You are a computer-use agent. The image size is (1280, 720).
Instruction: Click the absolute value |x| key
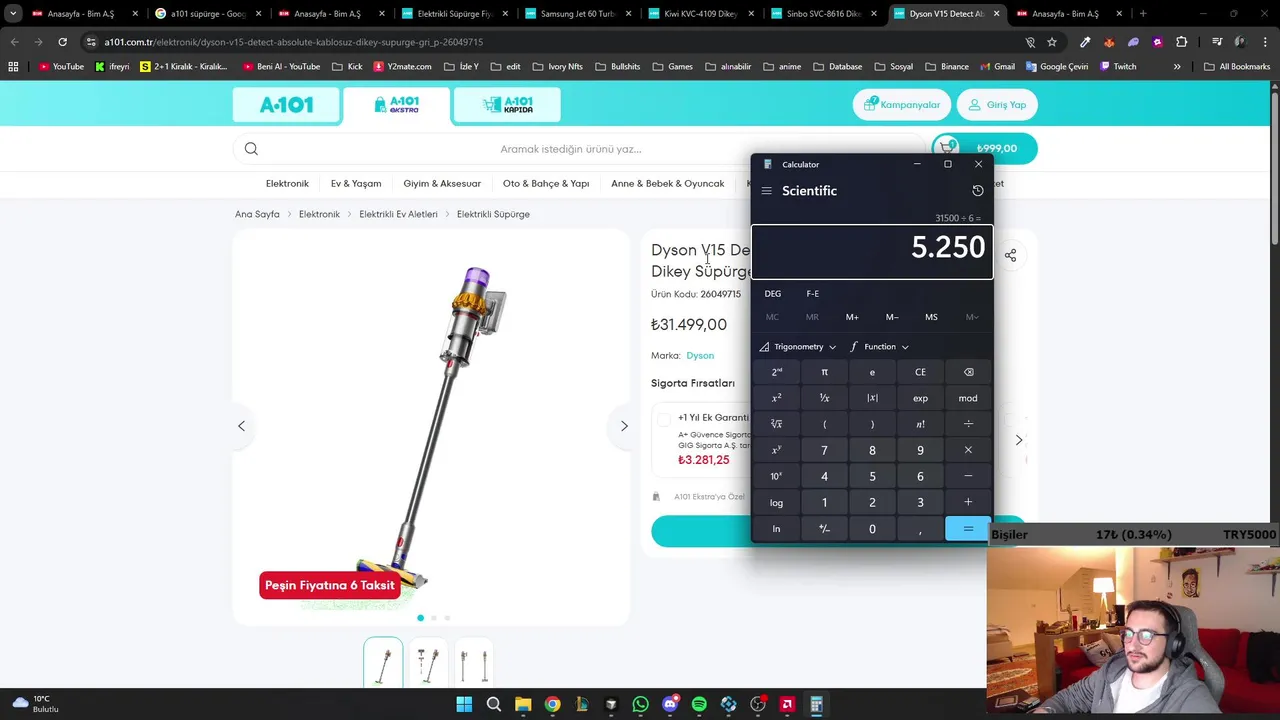[x=872, y=398]
